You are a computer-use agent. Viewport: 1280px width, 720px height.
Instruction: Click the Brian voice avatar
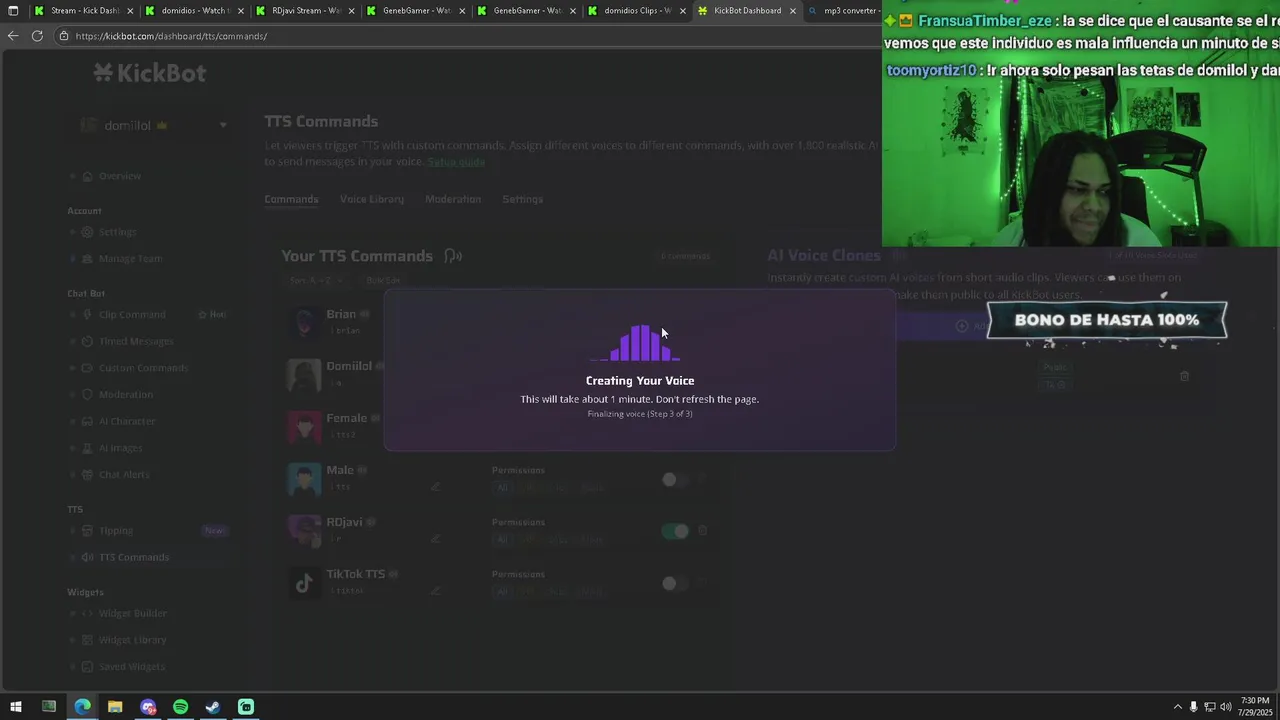pyautogui.click(x=304, y=323)
